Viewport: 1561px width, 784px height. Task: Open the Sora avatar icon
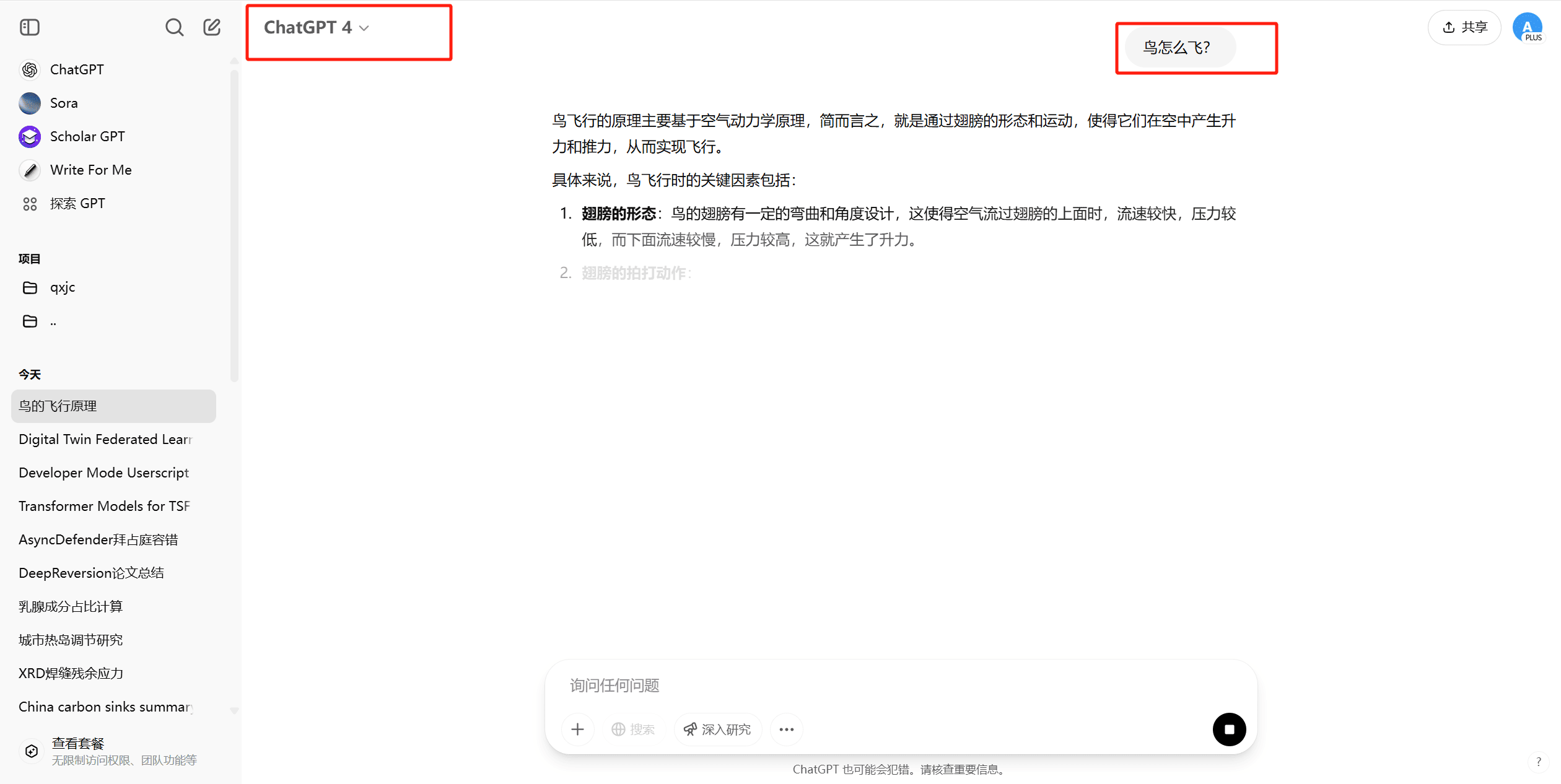(x=30, y=103)
